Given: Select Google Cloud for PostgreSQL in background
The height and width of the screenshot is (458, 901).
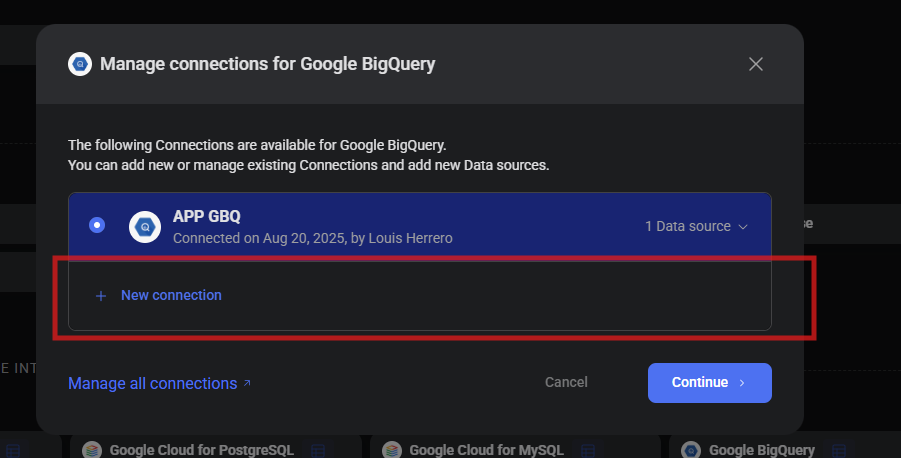Looking at the screenshot, I should point(215,447).
